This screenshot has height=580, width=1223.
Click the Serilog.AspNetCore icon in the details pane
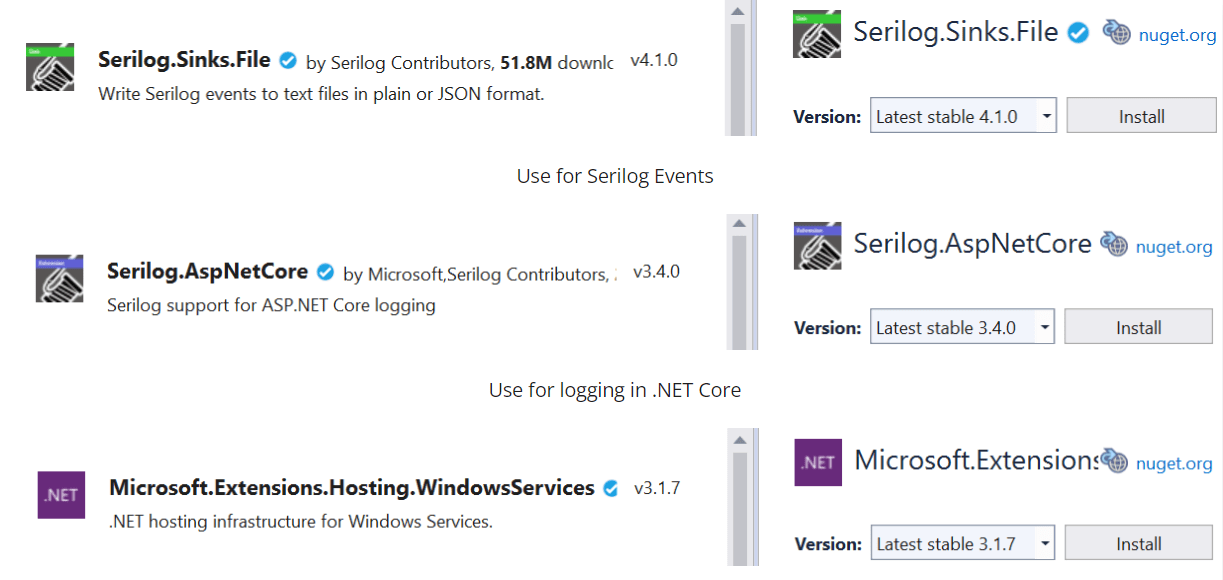coord(817,245)
